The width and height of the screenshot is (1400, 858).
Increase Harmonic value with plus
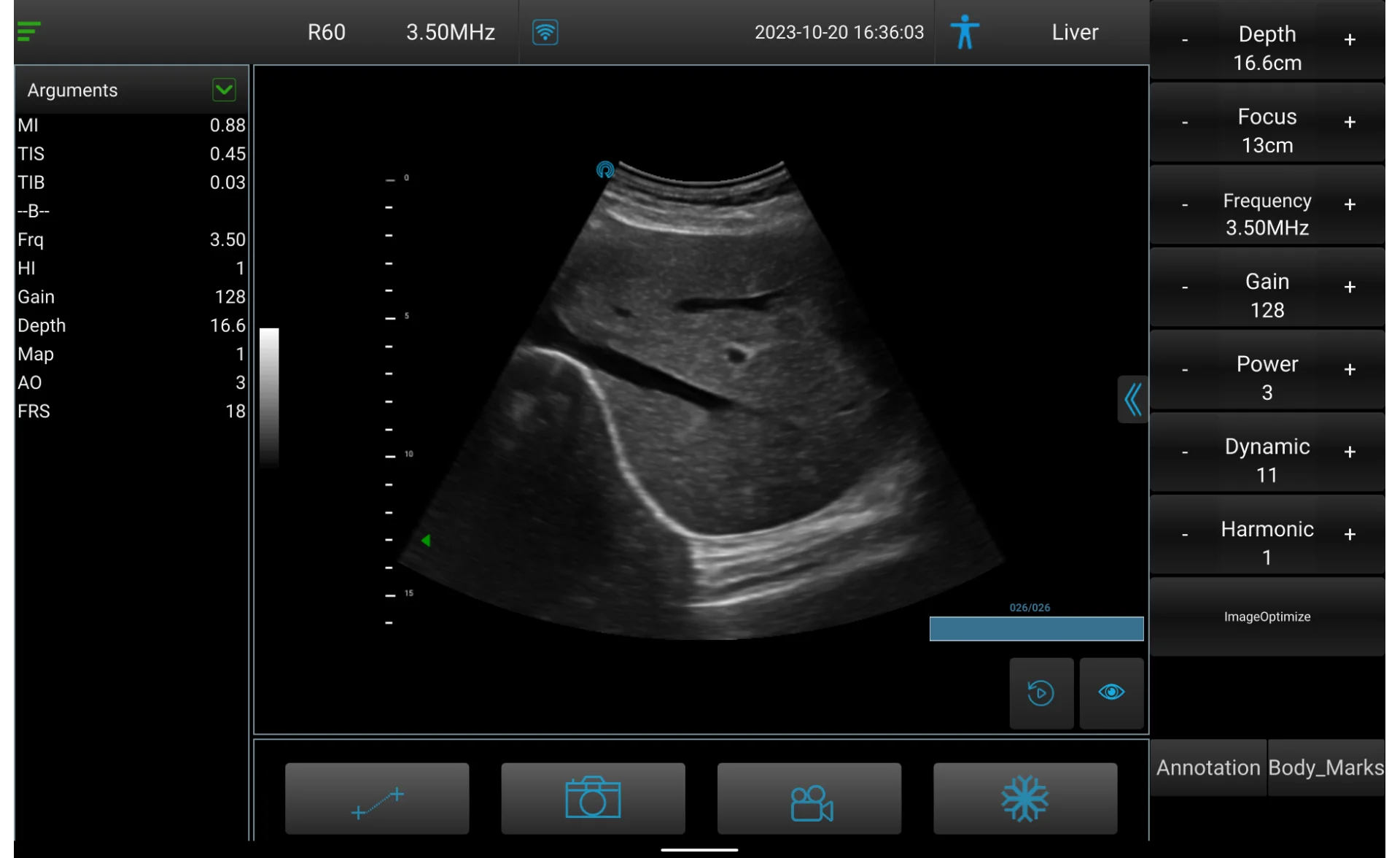[x=1350, y=535]
